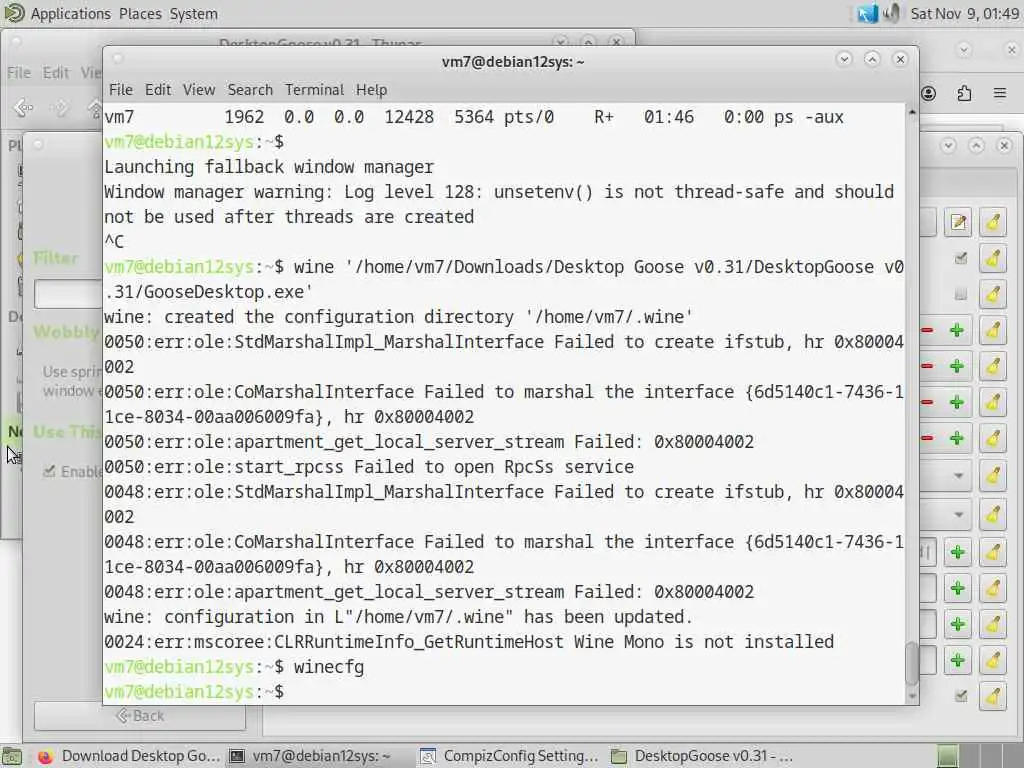1024x768 pixels.
Task: Click the Show Desktop icon in bottom panel
Action: point(11,756)
